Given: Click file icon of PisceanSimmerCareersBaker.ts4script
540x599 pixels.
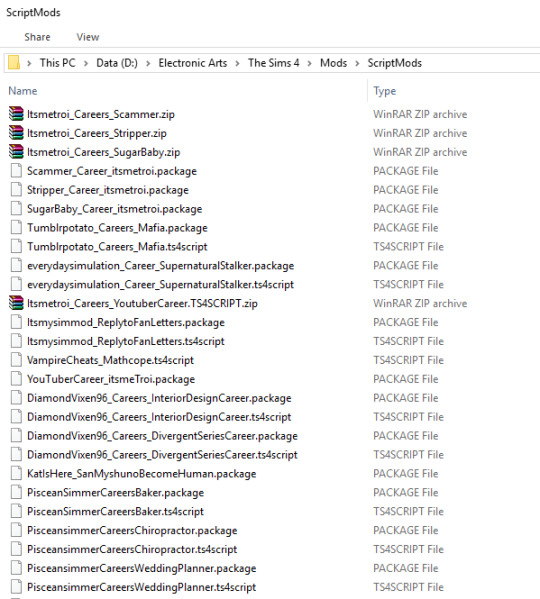Looking at the screenshot, I should [16, 511].
